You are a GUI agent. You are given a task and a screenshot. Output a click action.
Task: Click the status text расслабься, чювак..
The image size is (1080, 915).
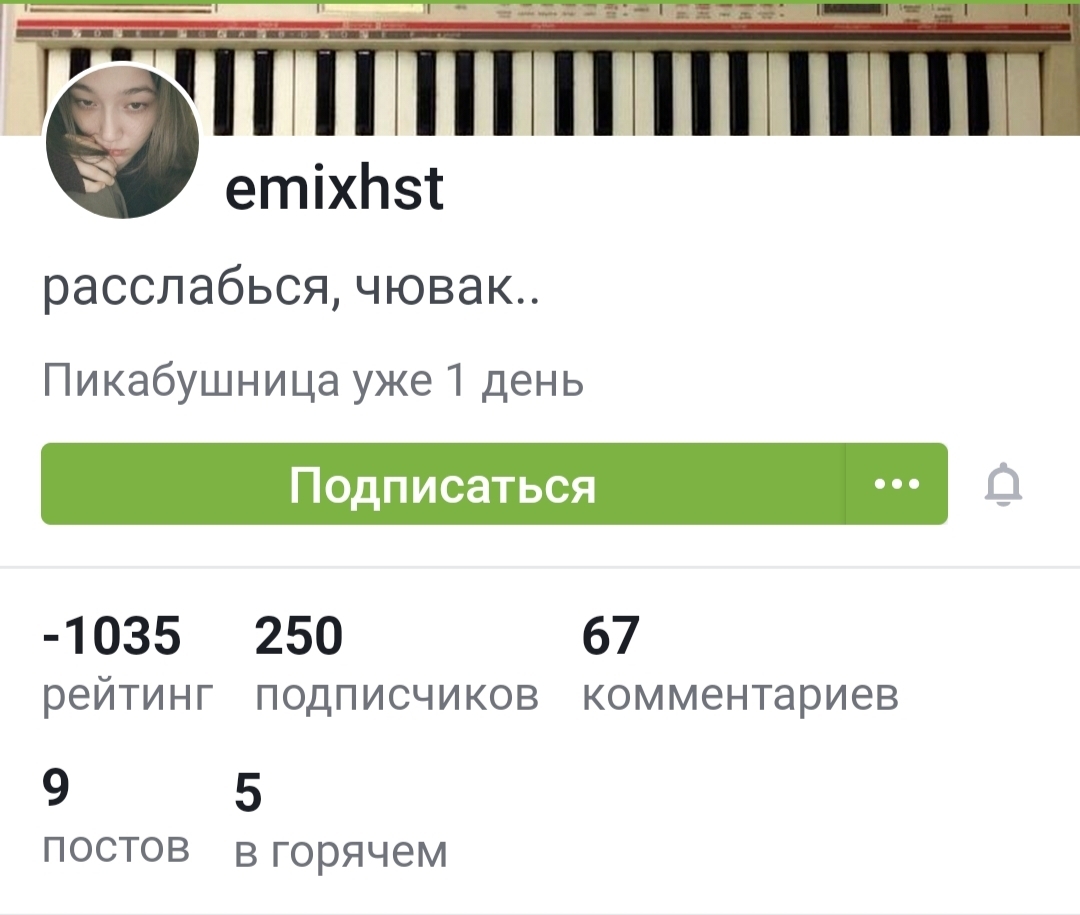coord(291,287)
